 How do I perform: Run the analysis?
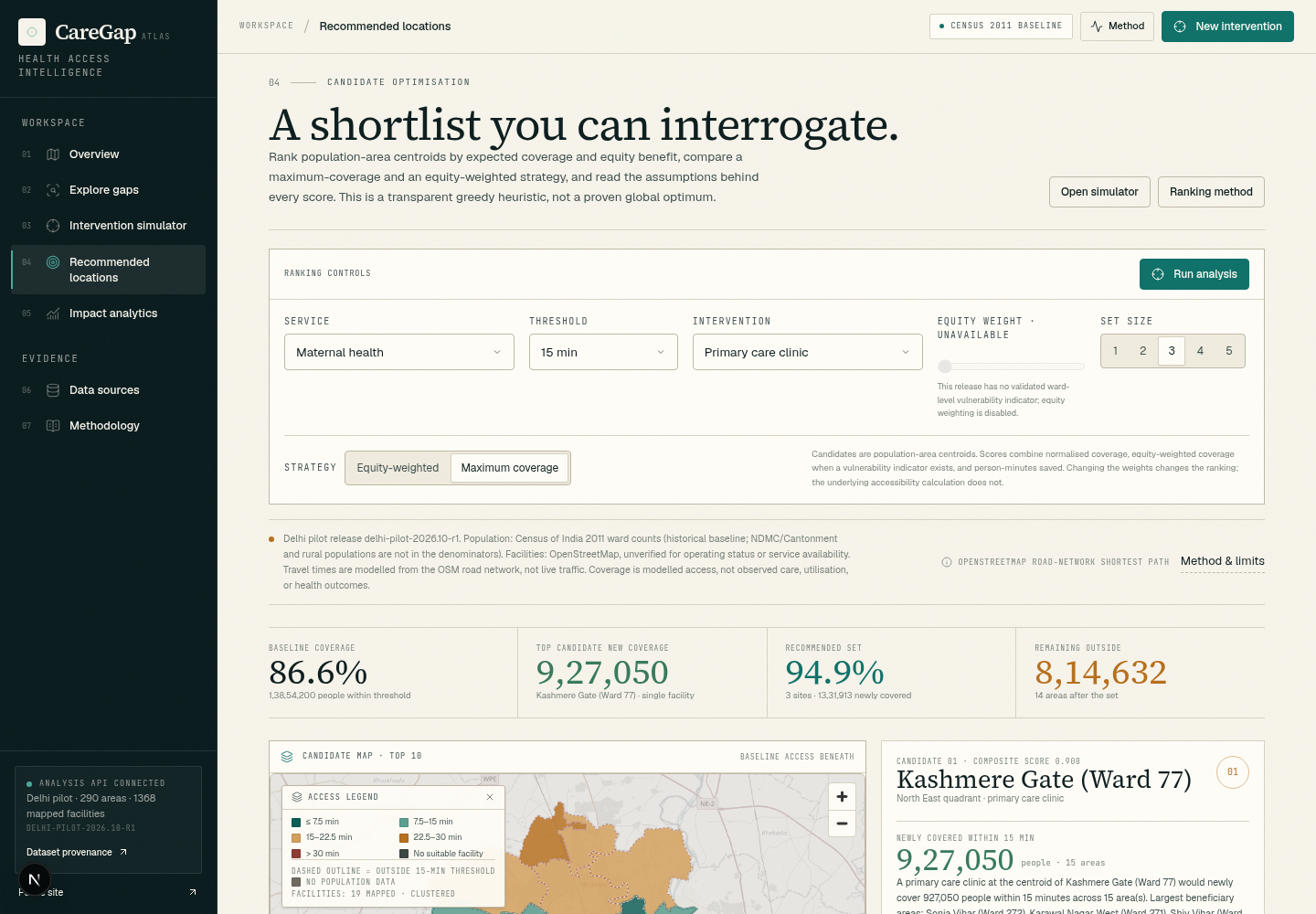(1194, 274)
